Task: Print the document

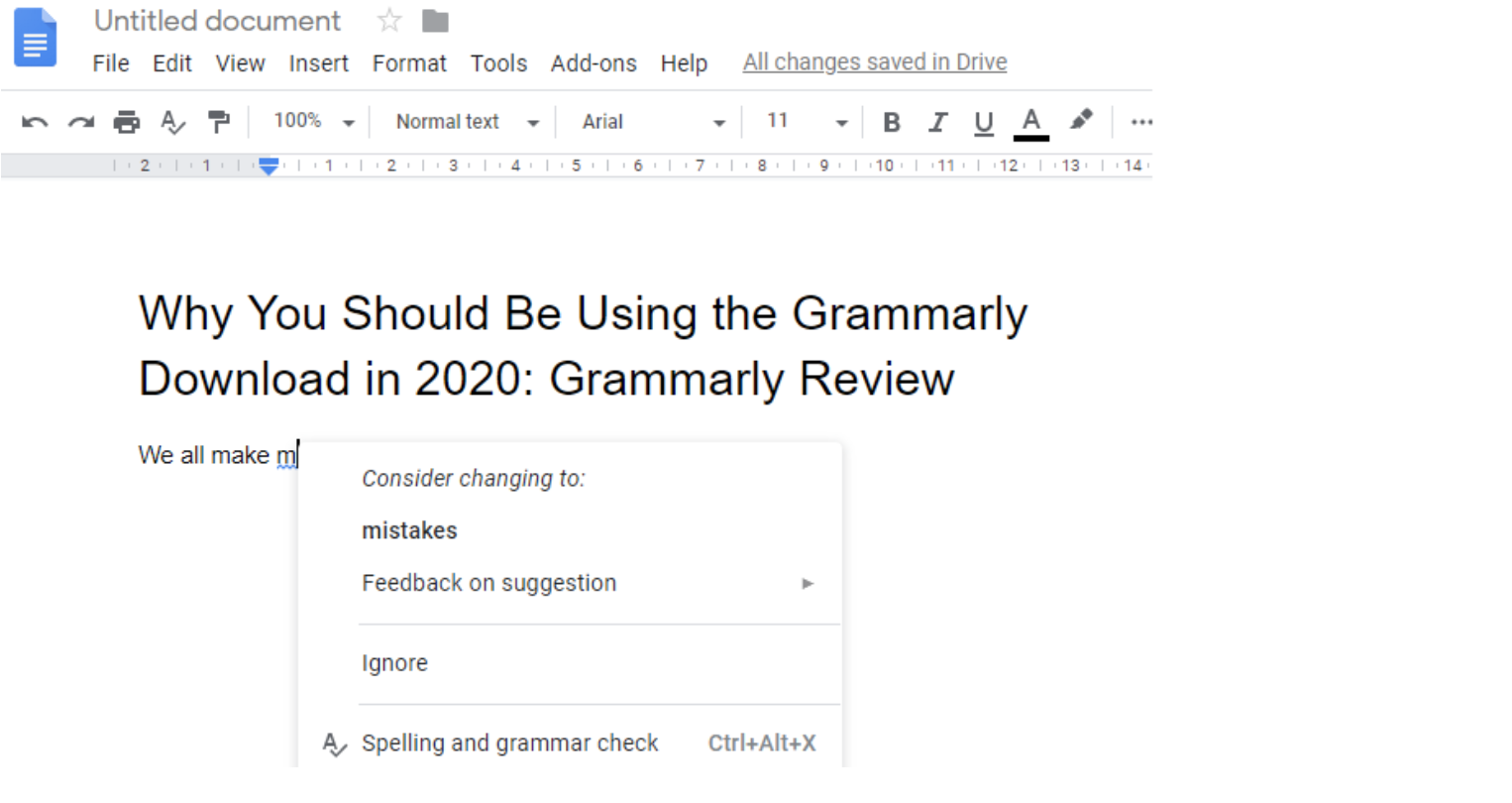Action: coord(126,122)
